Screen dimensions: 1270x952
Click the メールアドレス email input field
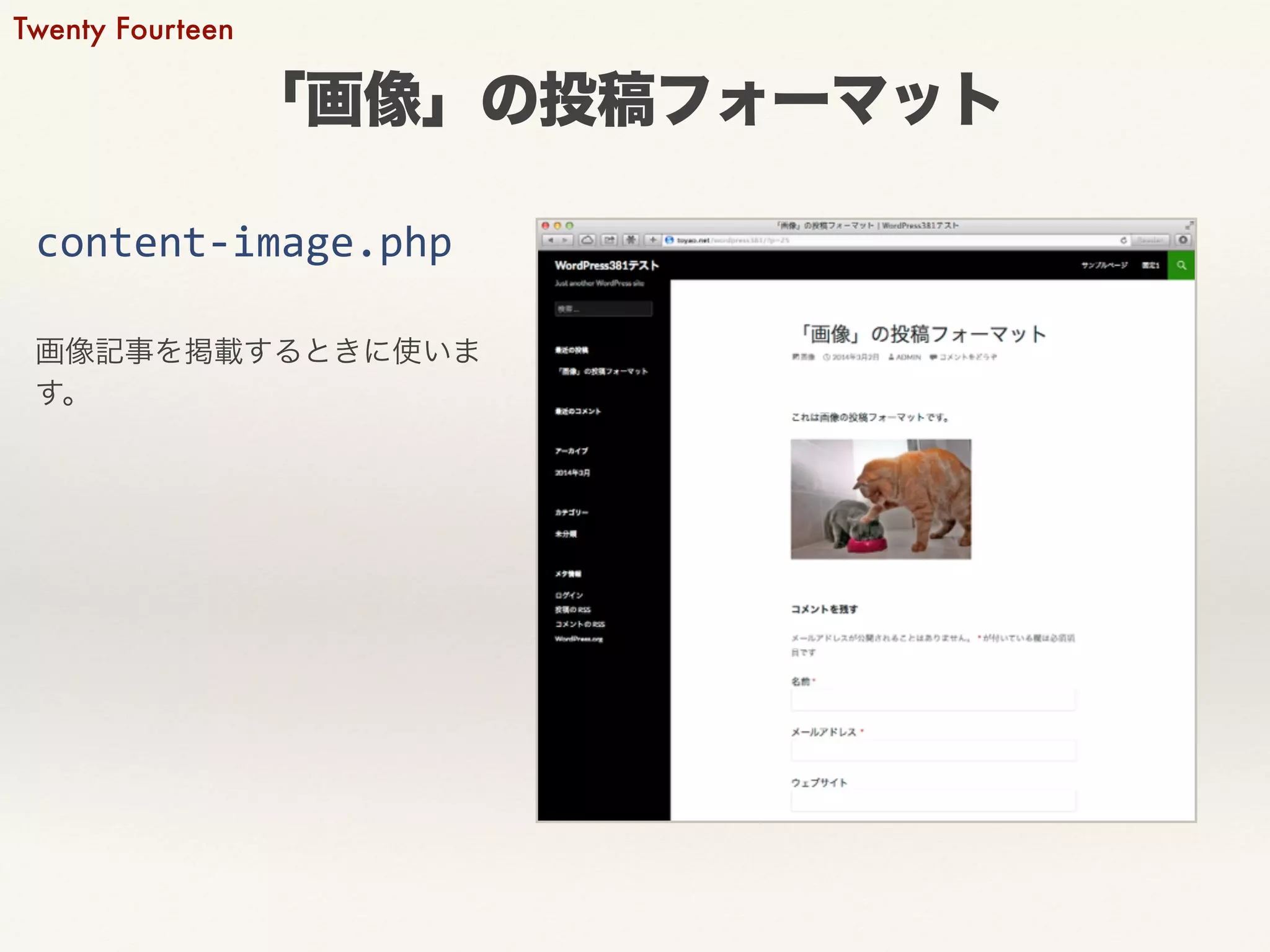click(x=933, y=751)
